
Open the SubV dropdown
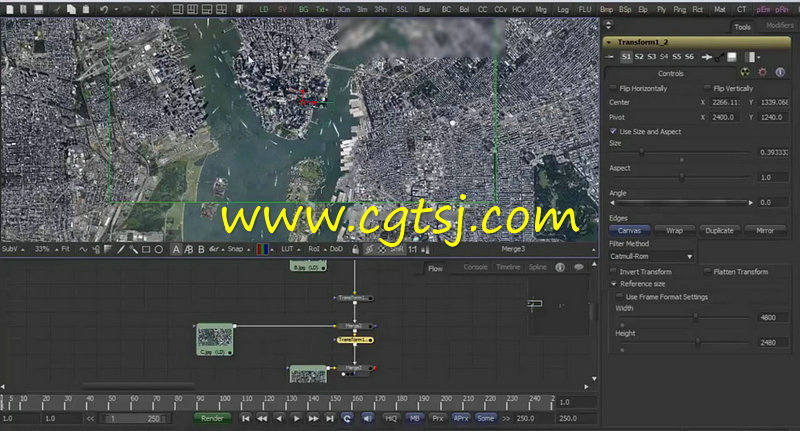click(13, 249)
